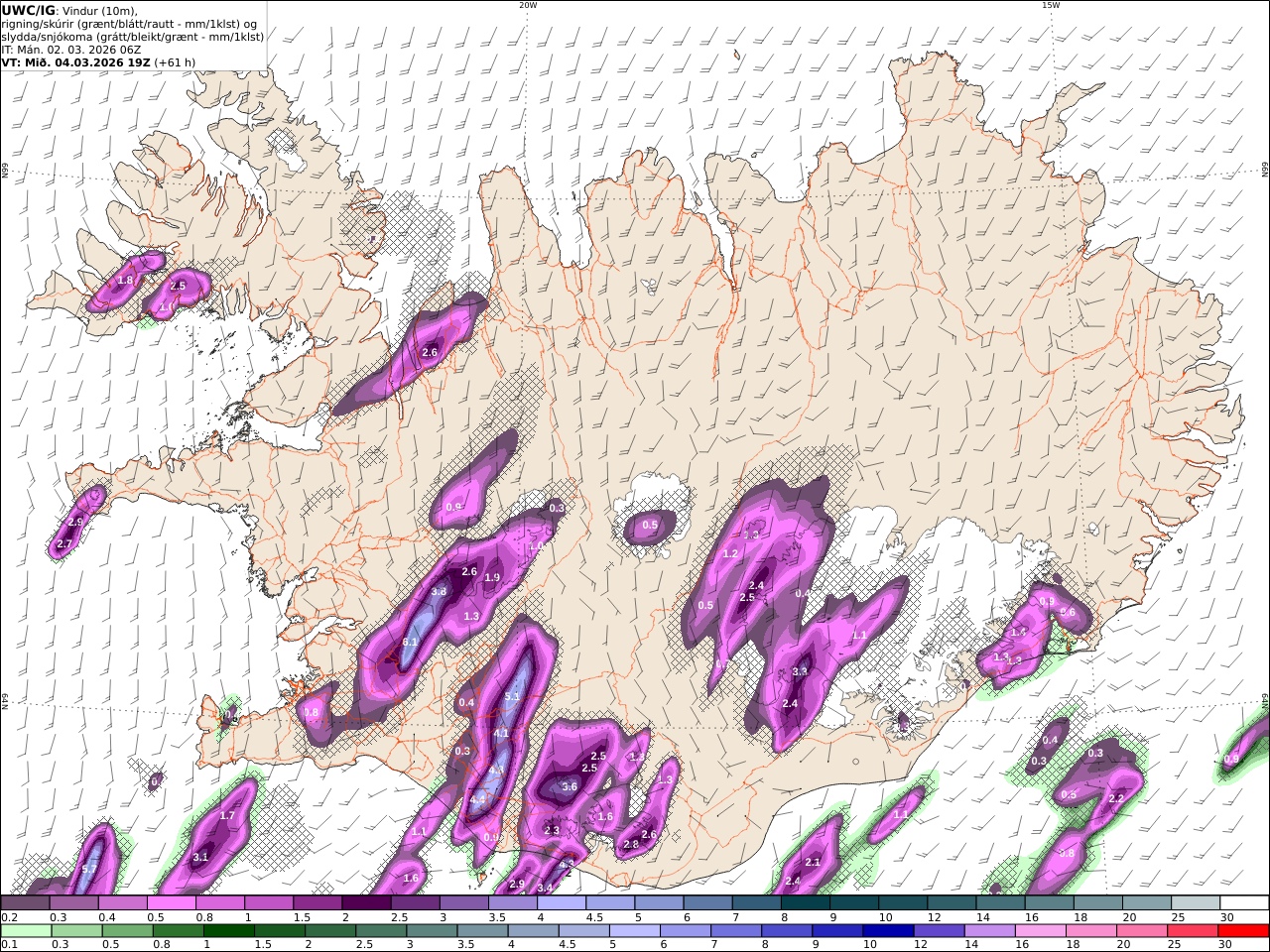Click the 5.7 value off the southwest coast
The height and width of the screenshot is (952, 1270).
pyautogui.click(x=89, y=870)
